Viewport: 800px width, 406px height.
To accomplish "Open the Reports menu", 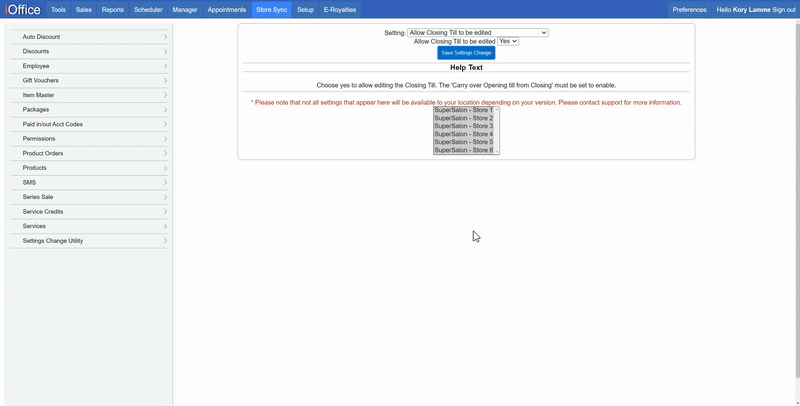I will 113,10.
